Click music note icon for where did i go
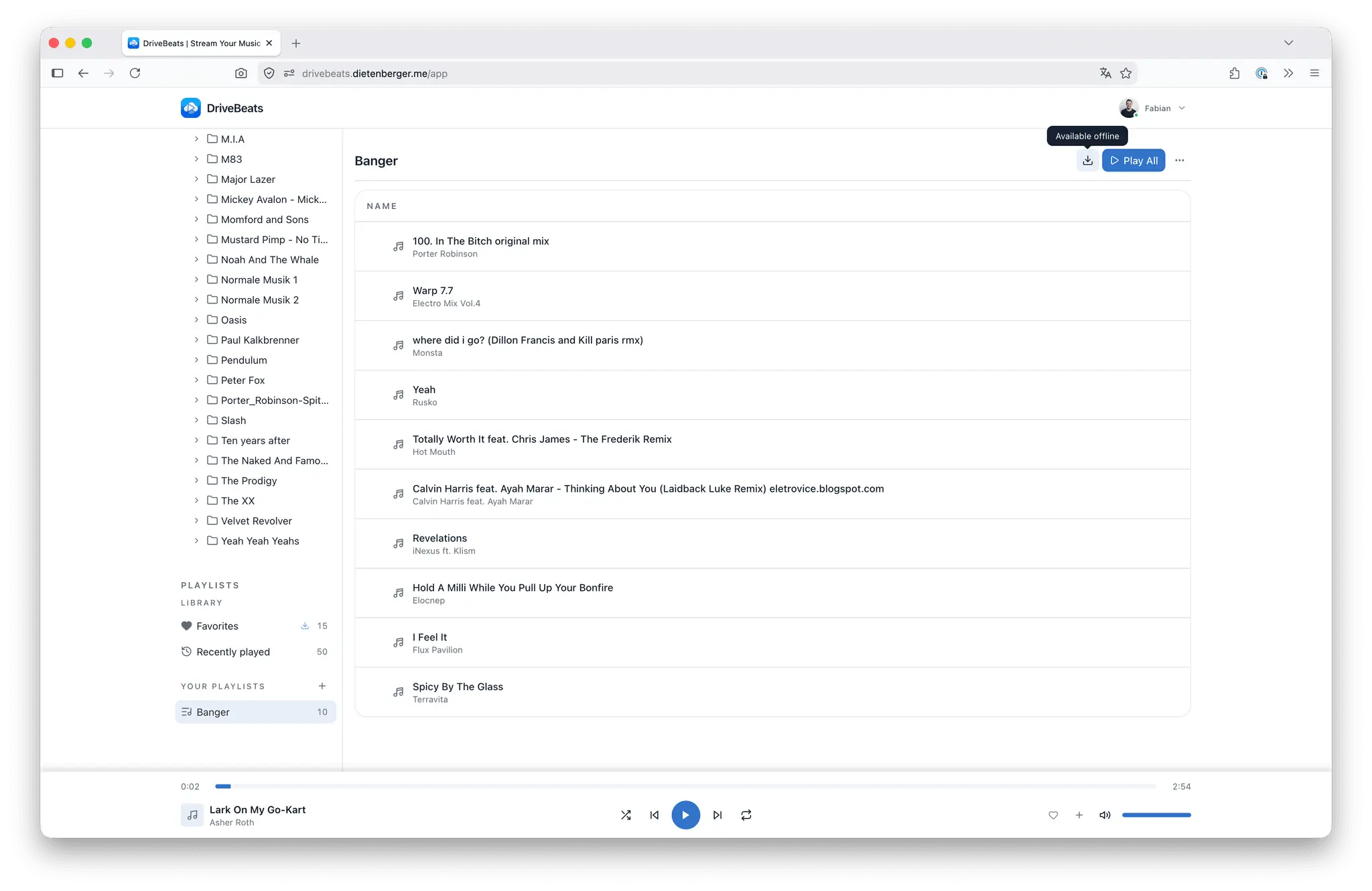 [399, 346]
